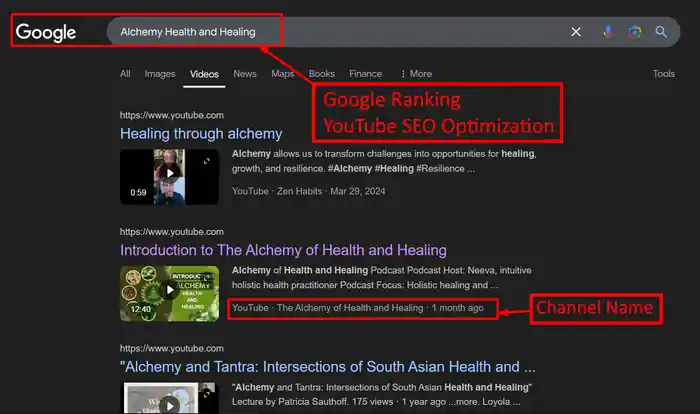700x414 pixels.
Task: Click YouTube · Zen Habits · Mar 29, 2024 text
Action: coord(308,191)
